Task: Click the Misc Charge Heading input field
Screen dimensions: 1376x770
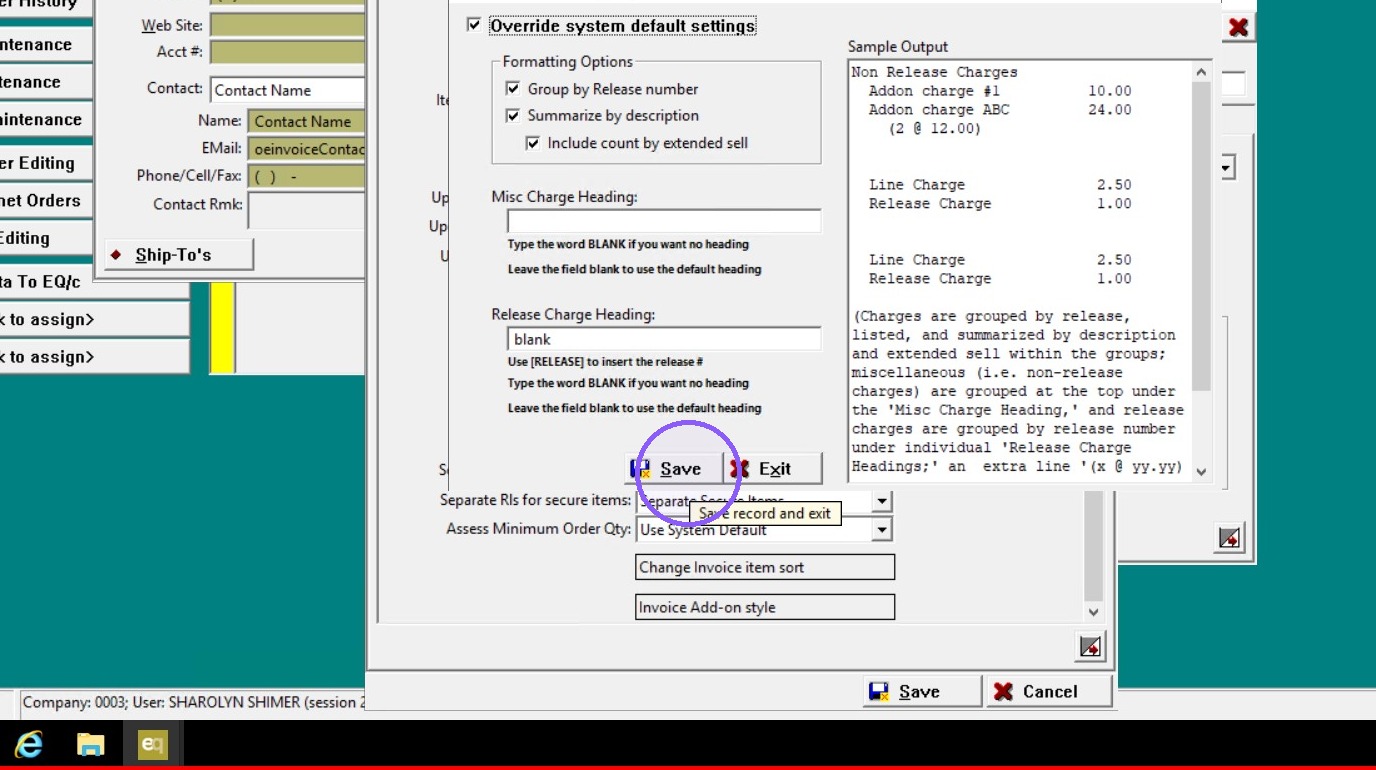Action: (664, 221)
